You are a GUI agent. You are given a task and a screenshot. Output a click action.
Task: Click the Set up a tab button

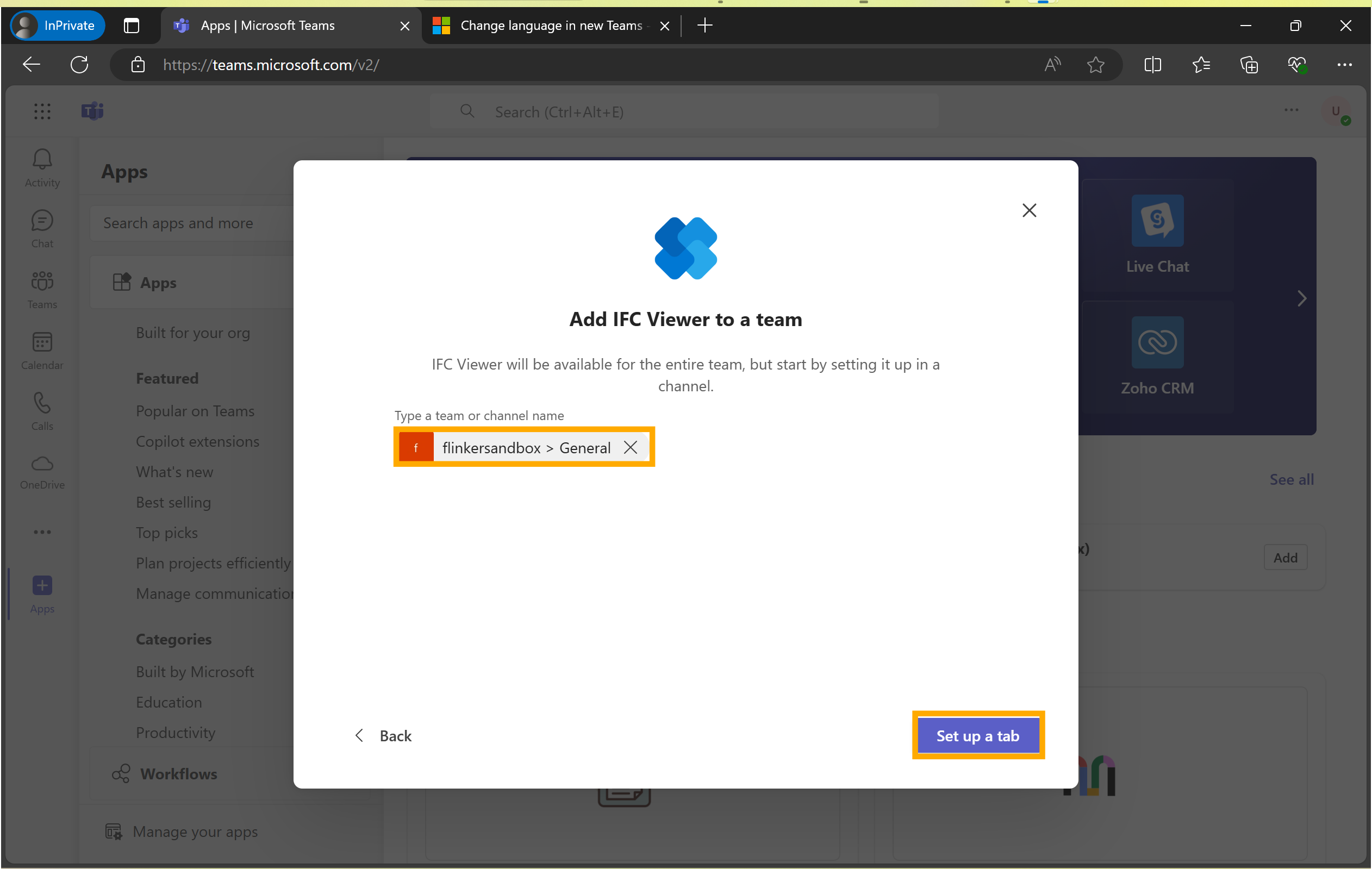pyautogui.click(x=978, y=736)
